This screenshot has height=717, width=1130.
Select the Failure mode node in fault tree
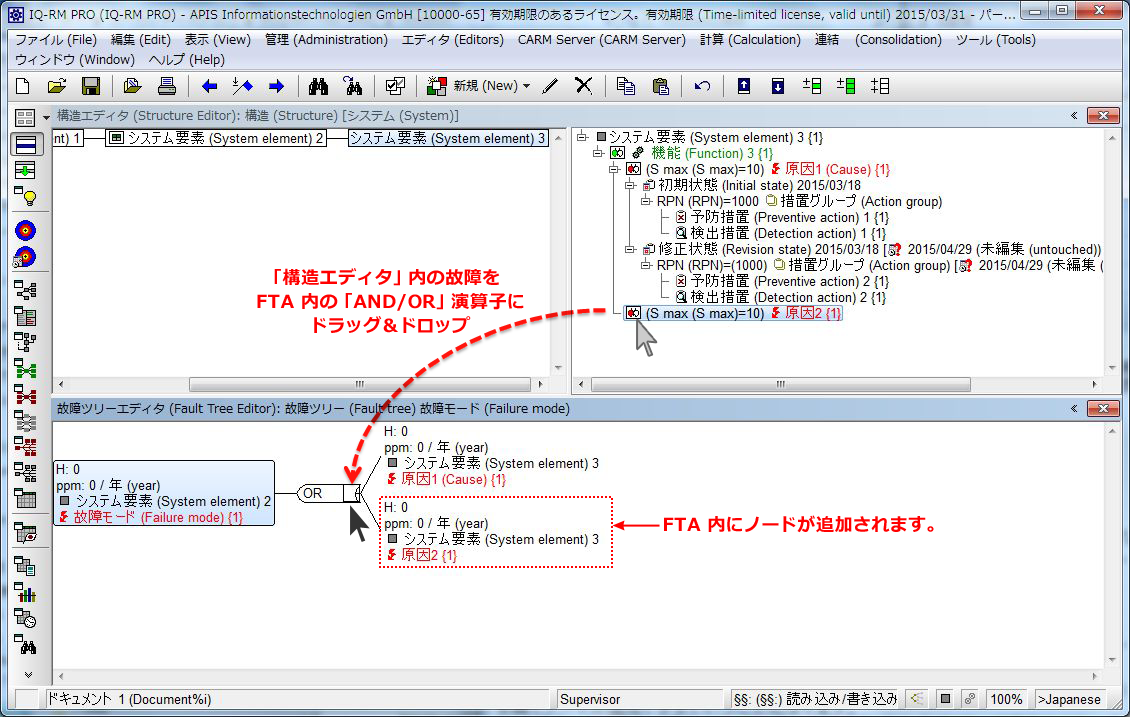[164, 494]
